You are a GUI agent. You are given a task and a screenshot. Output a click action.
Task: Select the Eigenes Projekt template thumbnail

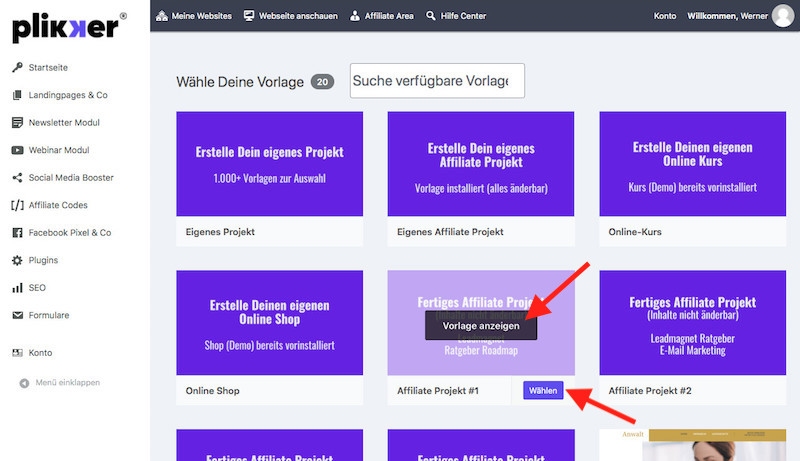point(269,163)
